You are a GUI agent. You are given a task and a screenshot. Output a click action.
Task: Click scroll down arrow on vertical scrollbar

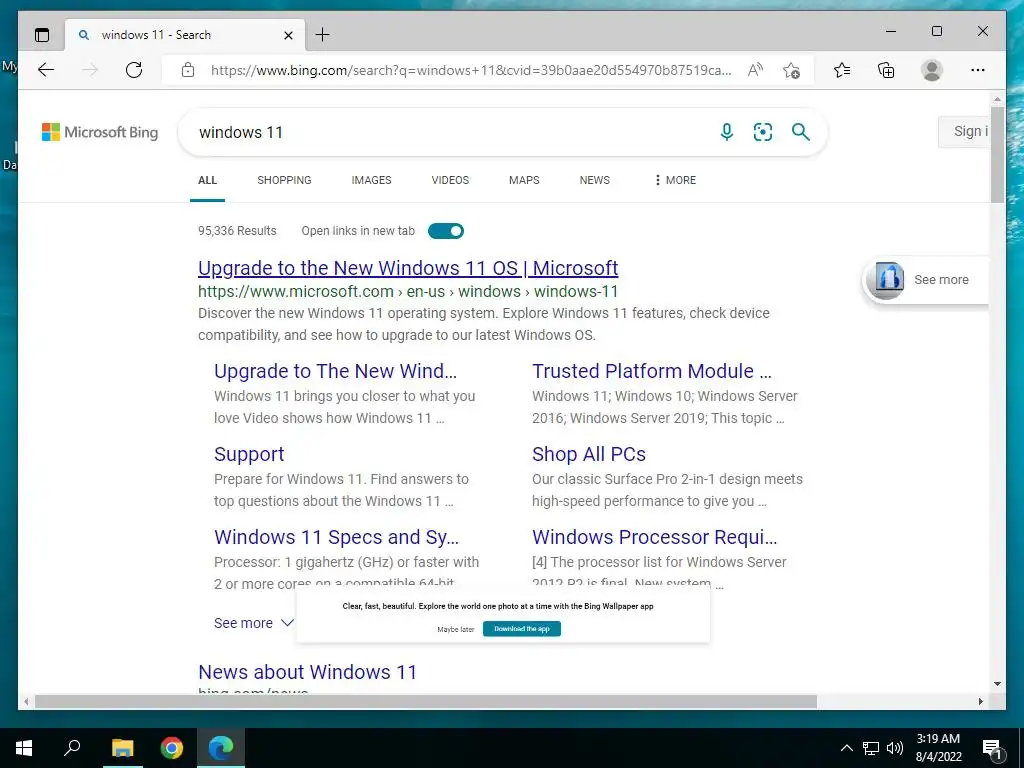point(997,684)
